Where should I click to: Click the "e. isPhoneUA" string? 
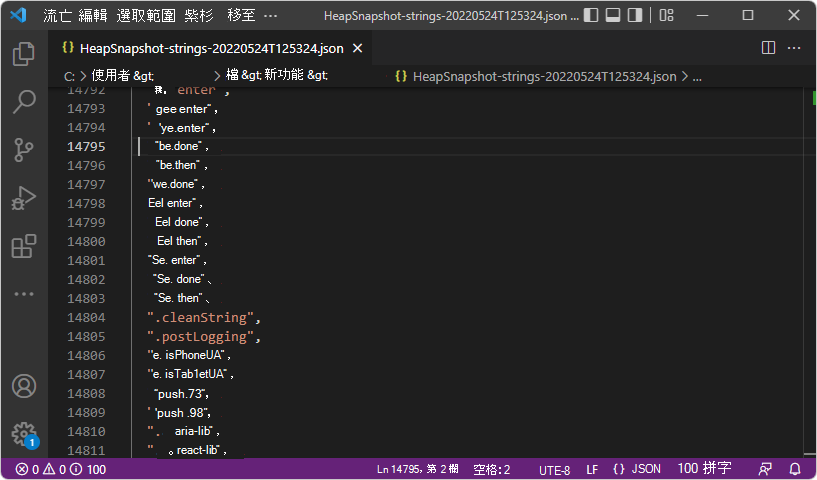click(187, 355)
